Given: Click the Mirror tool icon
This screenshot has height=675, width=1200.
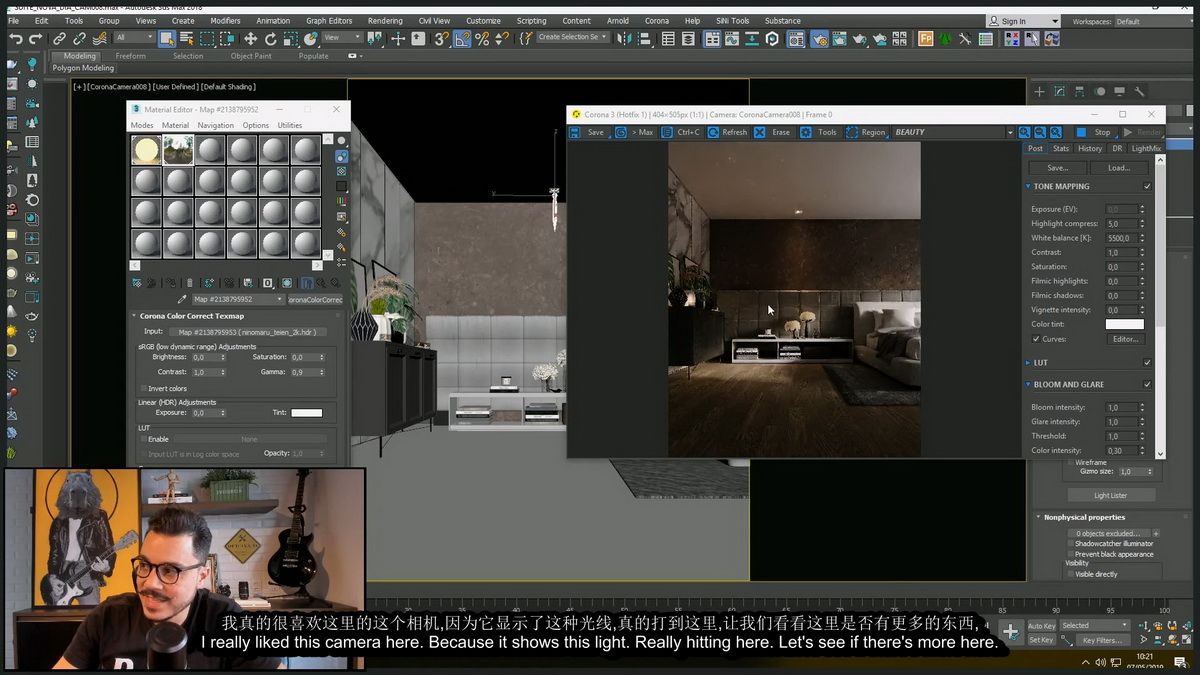Looking at the screenshot, I should click(625, 38).
